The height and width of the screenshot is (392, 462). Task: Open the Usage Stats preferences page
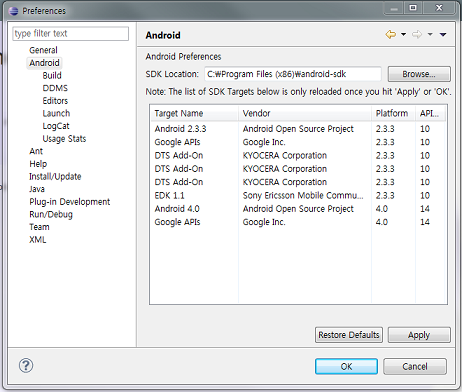pos(64,139)
